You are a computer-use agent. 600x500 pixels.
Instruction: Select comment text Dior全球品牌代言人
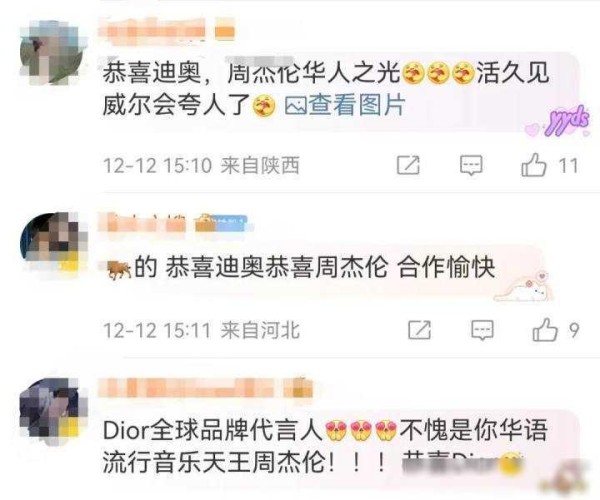coord(213,431)
